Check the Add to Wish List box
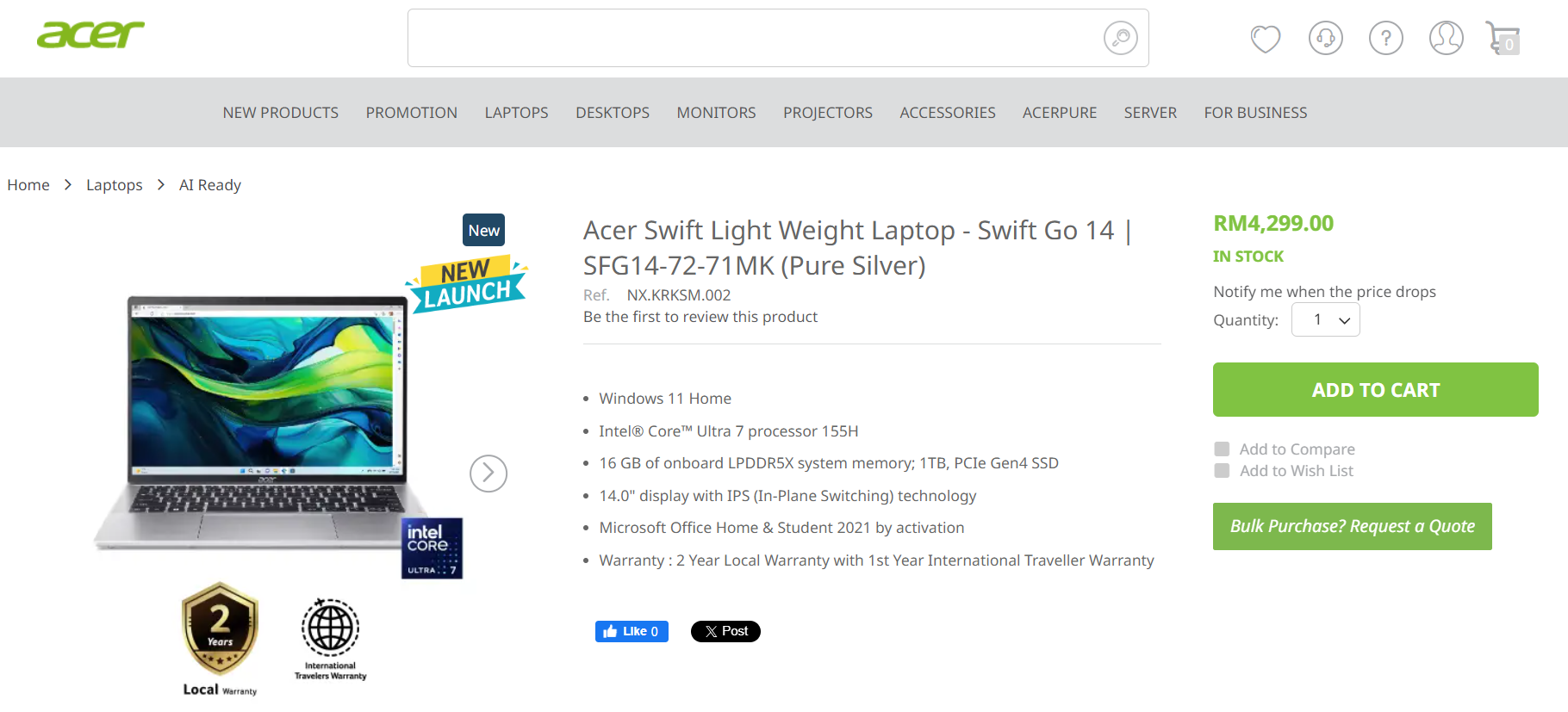 coord(1222,470)
